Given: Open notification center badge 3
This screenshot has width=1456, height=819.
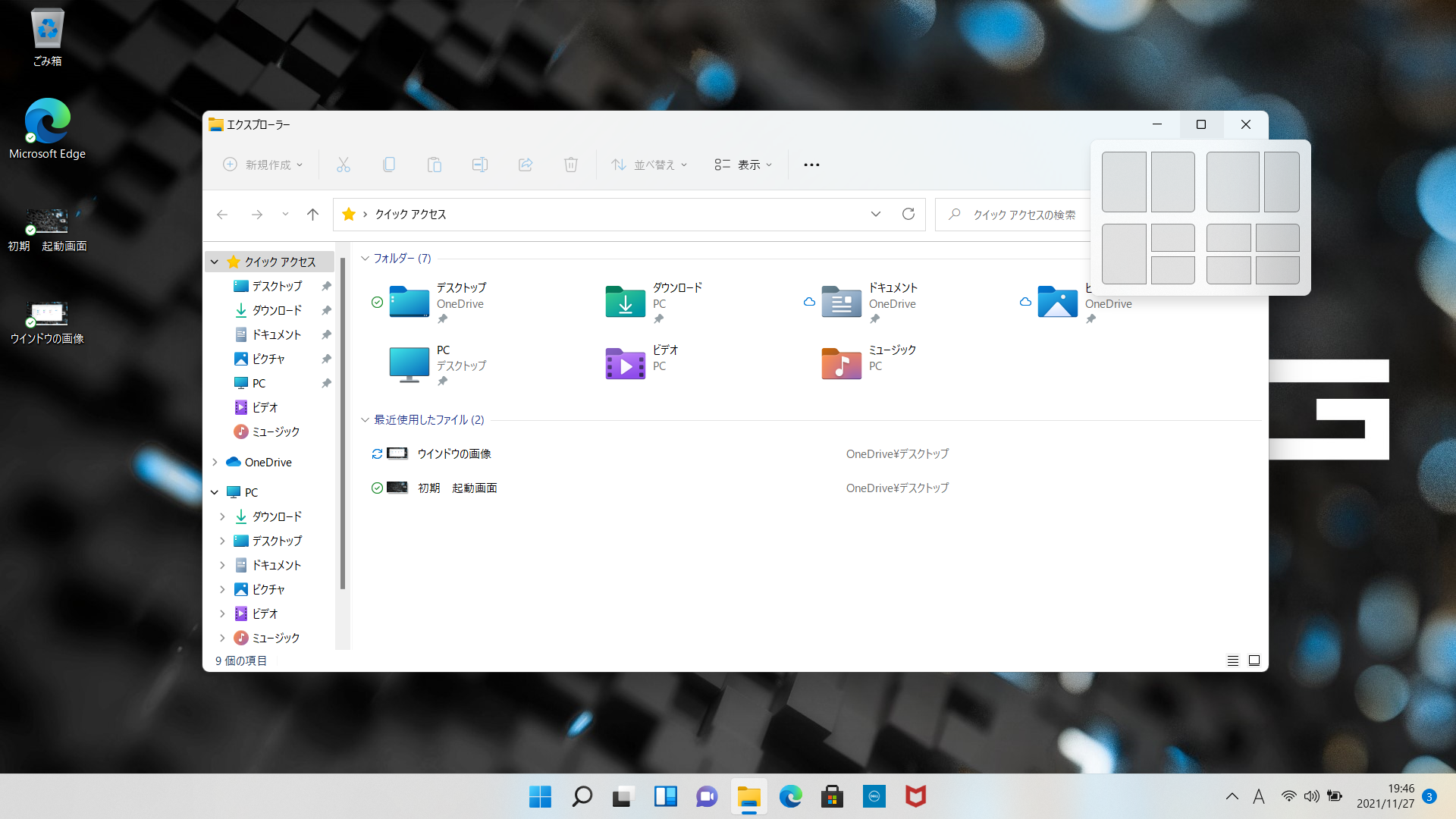Looking at the screenshot, I should [x=1429, y=796].
